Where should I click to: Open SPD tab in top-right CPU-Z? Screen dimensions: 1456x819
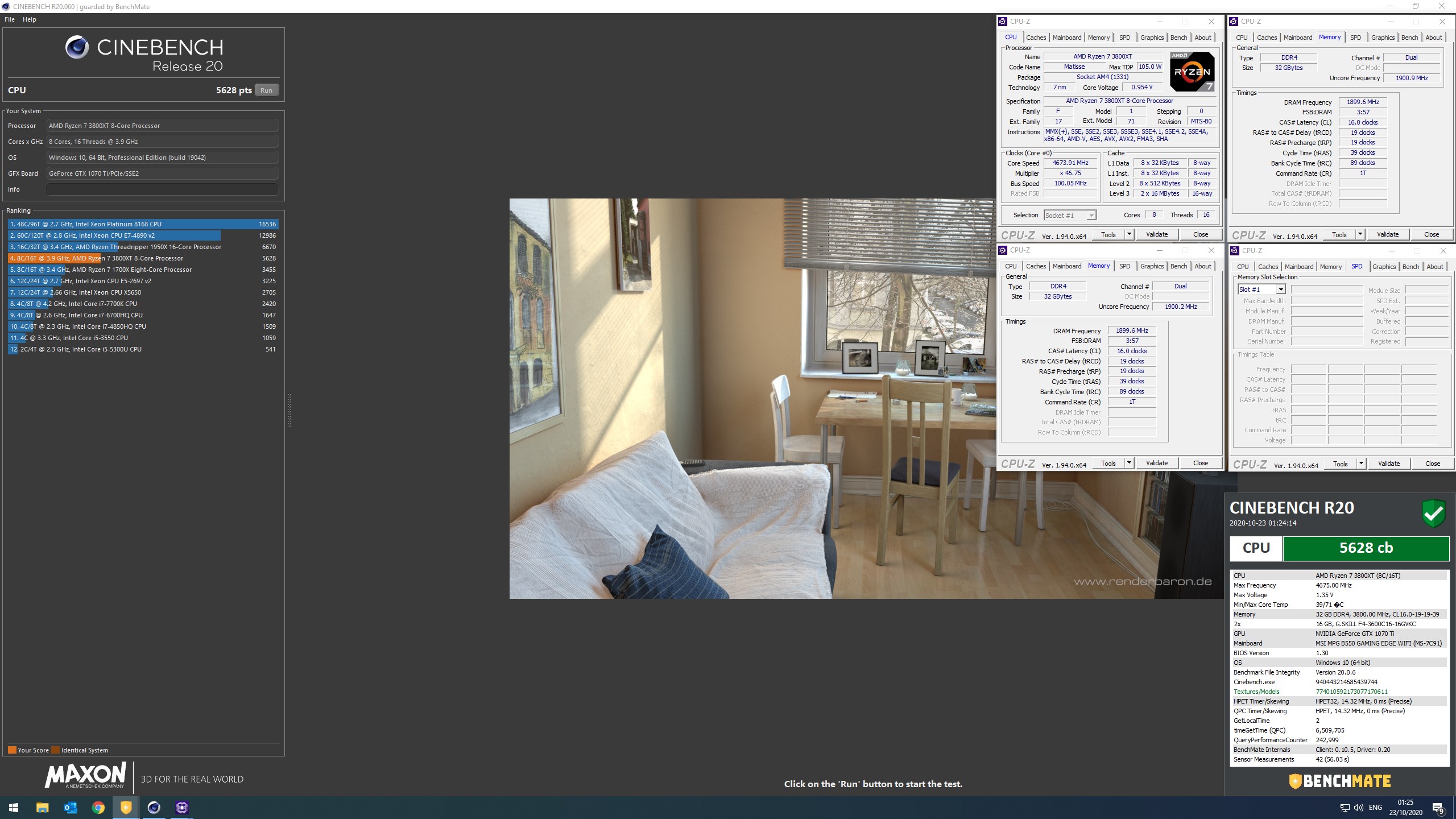[x=1356, y=38]
